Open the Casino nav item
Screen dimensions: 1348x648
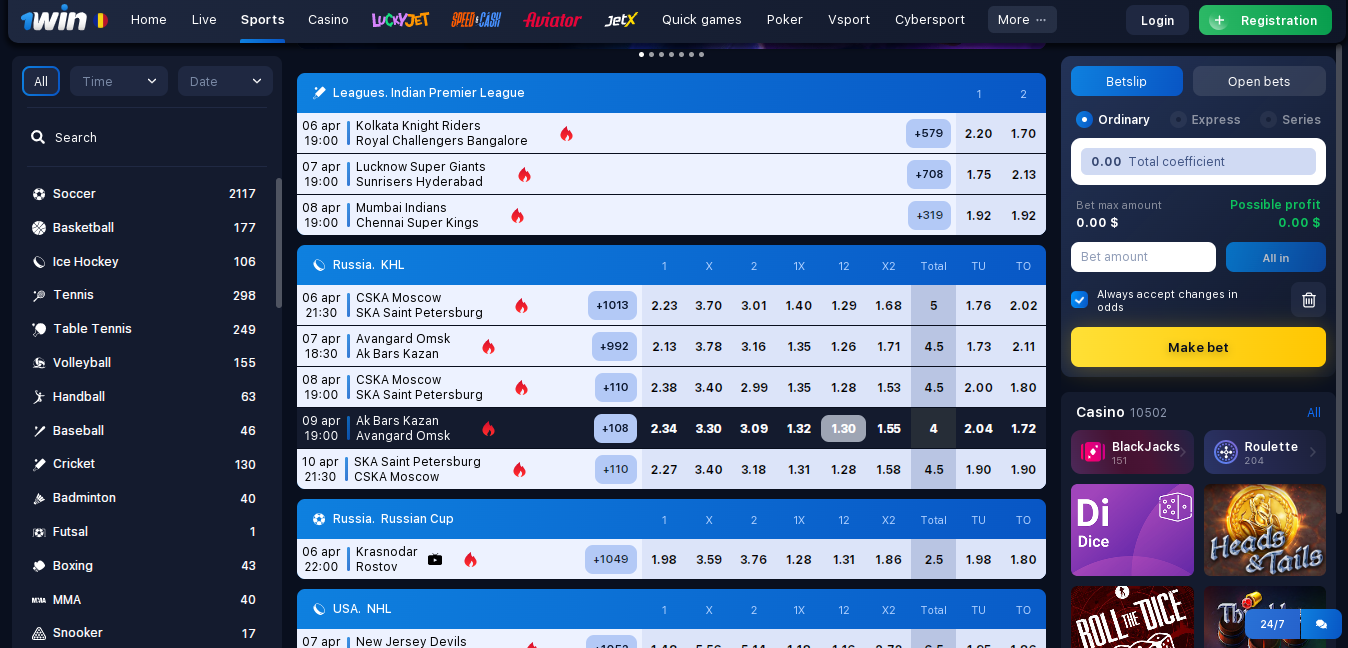[x=328, y=19]
